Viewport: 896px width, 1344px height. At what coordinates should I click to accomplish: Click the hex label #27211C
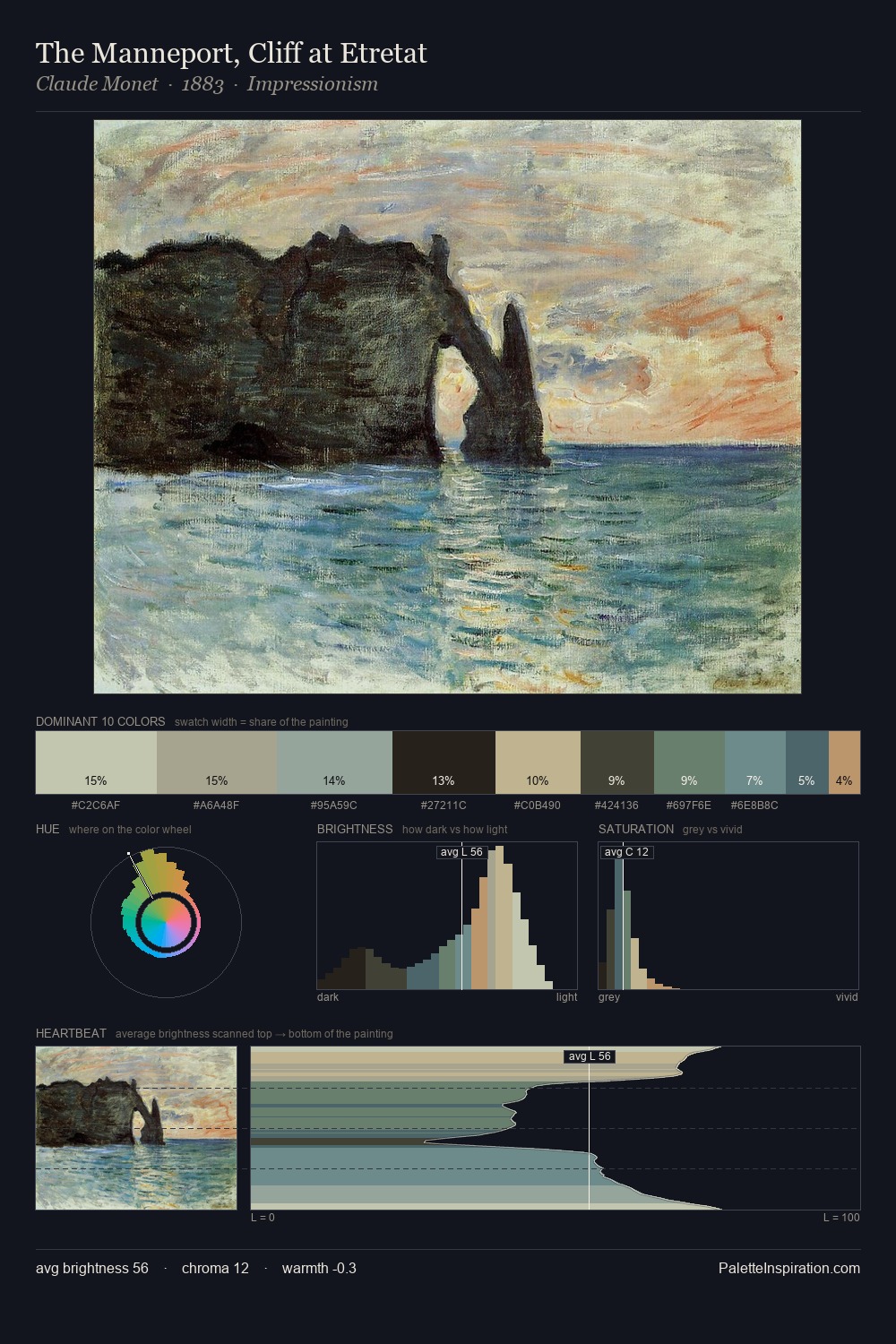[444, 805]
